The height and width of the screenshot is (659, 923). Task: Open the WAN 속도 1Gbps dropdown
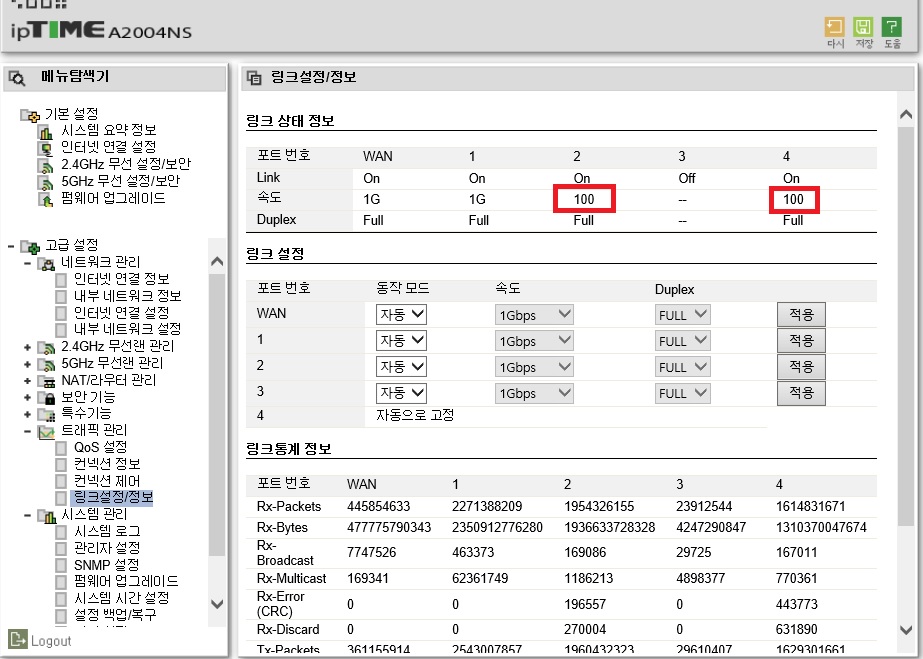pyautogui.click(x=534, y=315)
